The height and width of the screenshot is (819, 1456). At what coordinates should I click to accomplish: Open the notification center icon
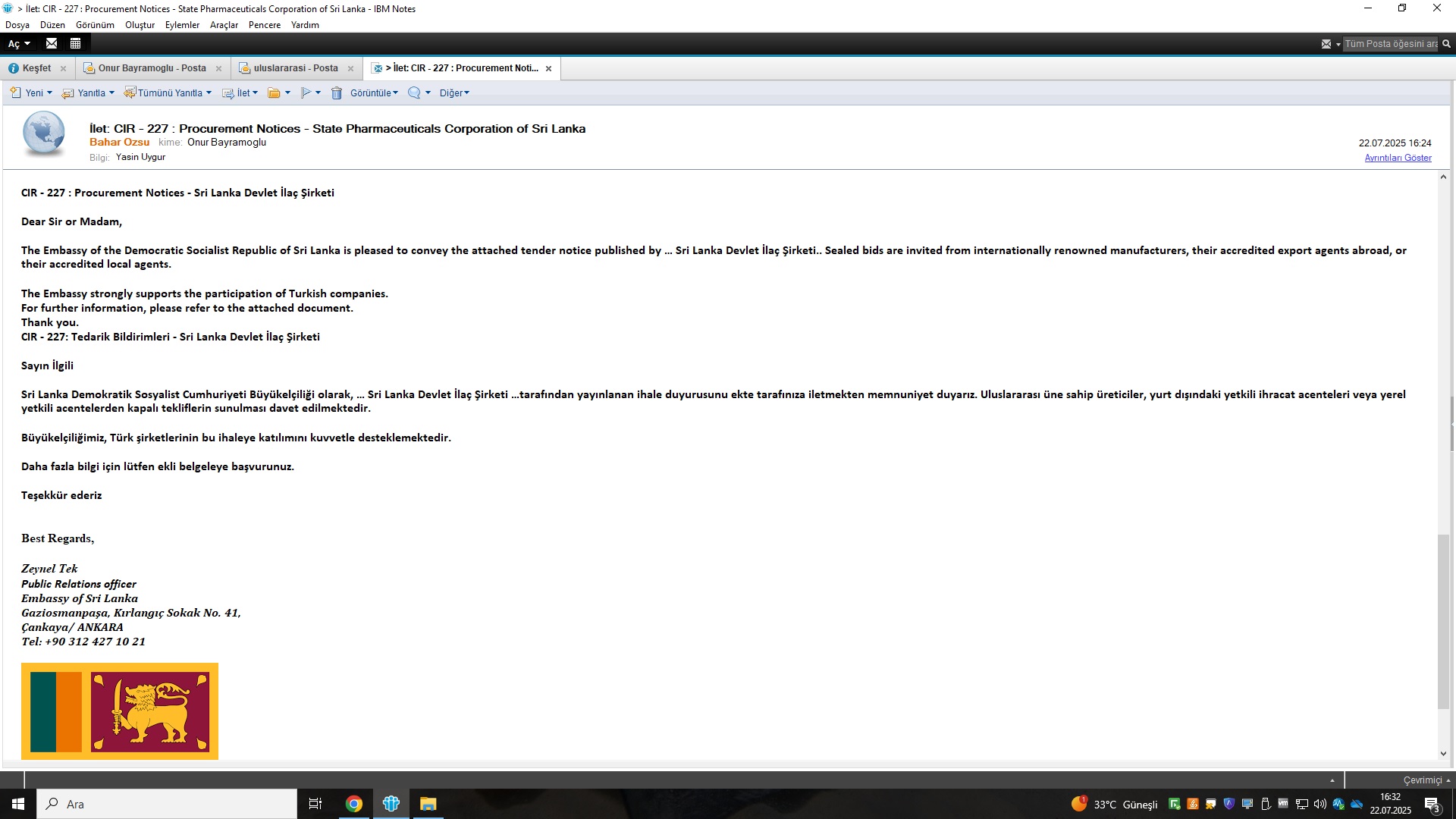1432,804
